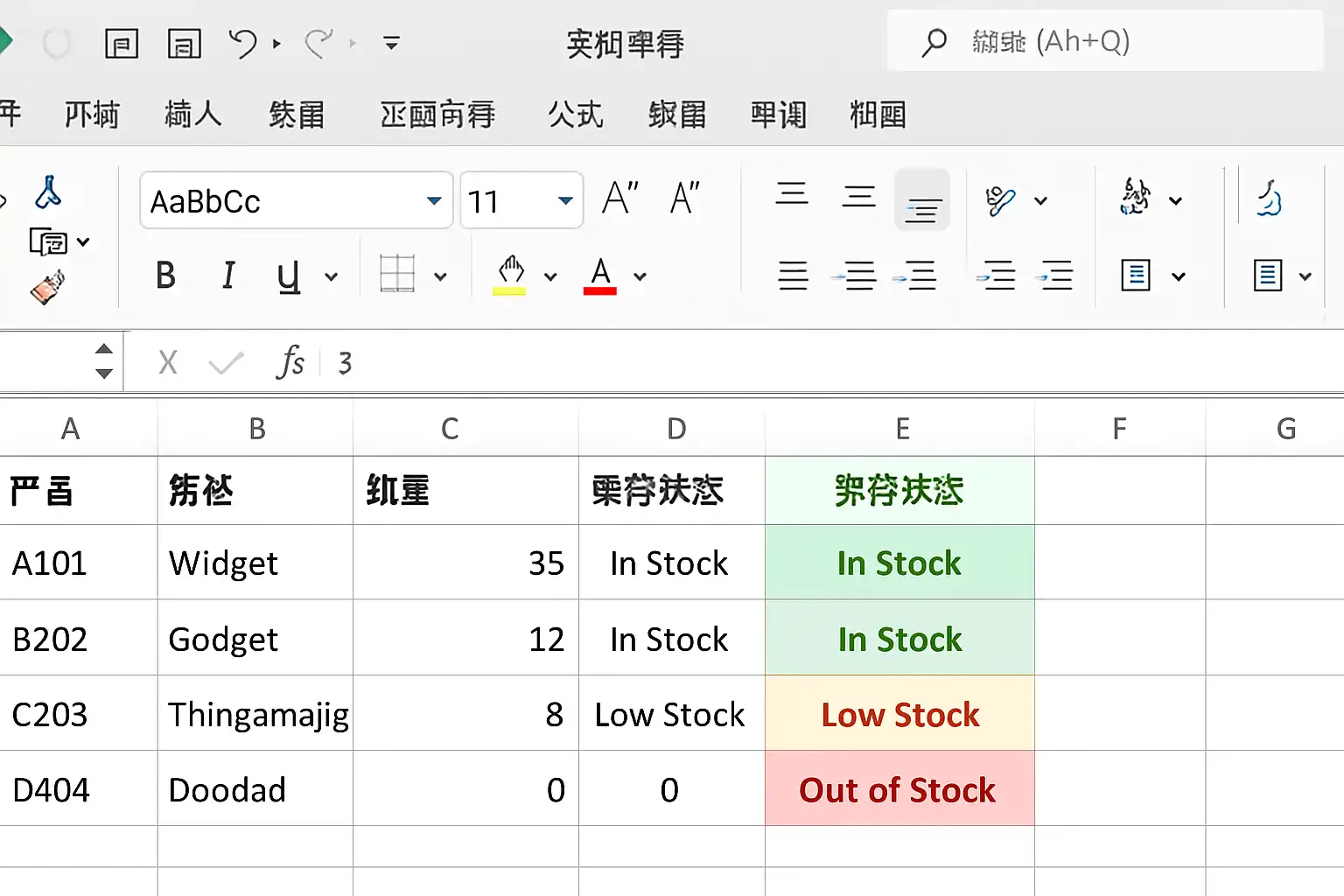Toggle Italic formatting
The image size is (1344, 896).
(x=228, y=276)
